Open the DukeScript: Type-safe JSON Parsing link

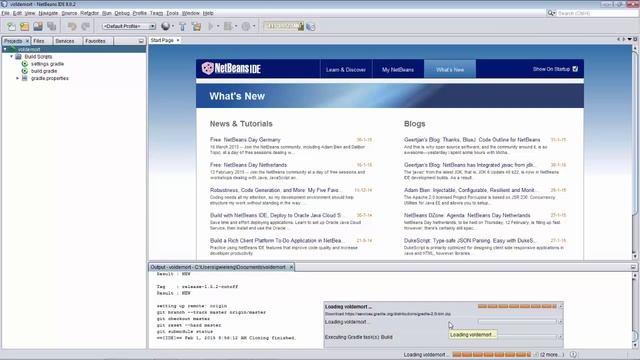coord(470,240)
